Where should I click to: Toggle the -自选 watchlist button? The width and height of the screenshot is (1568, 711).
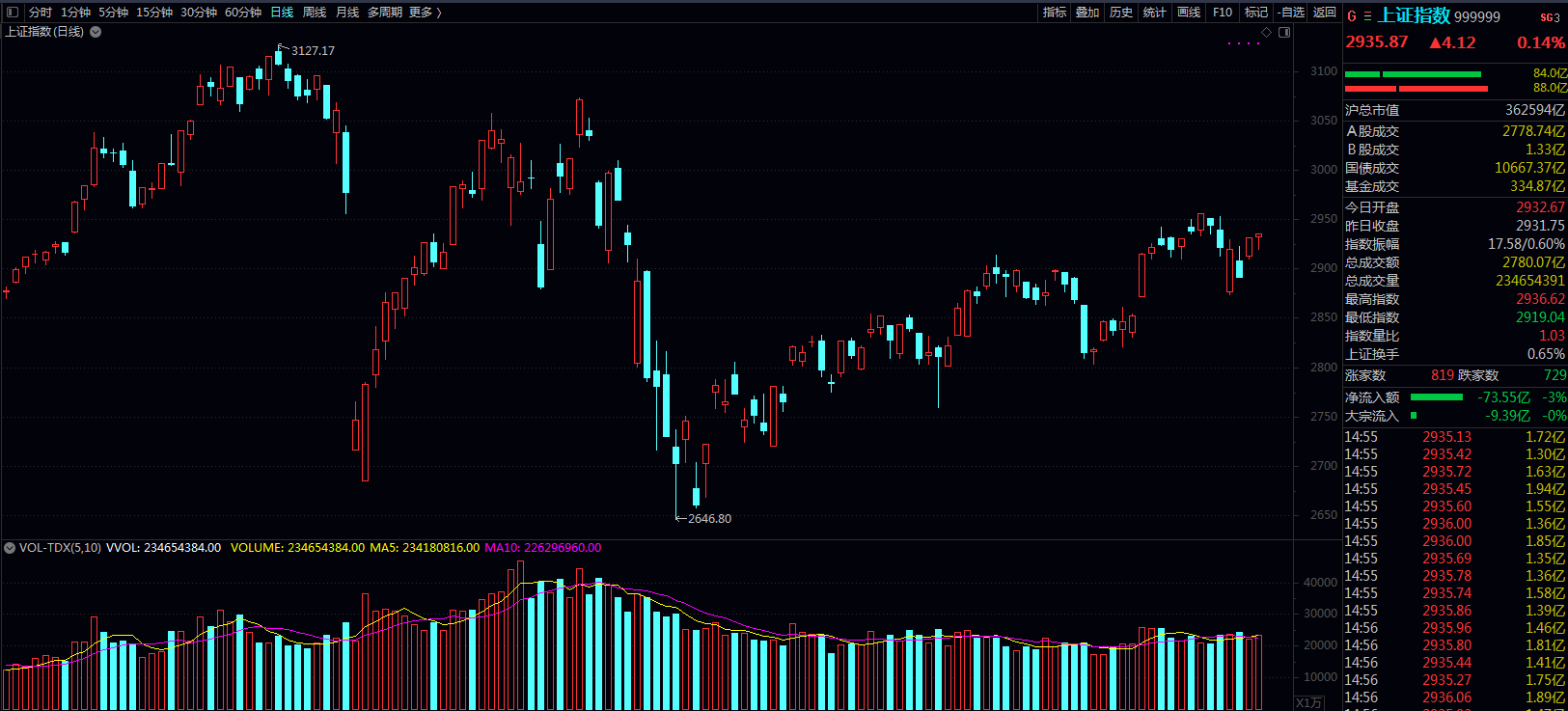click(x=1291, y=13)
